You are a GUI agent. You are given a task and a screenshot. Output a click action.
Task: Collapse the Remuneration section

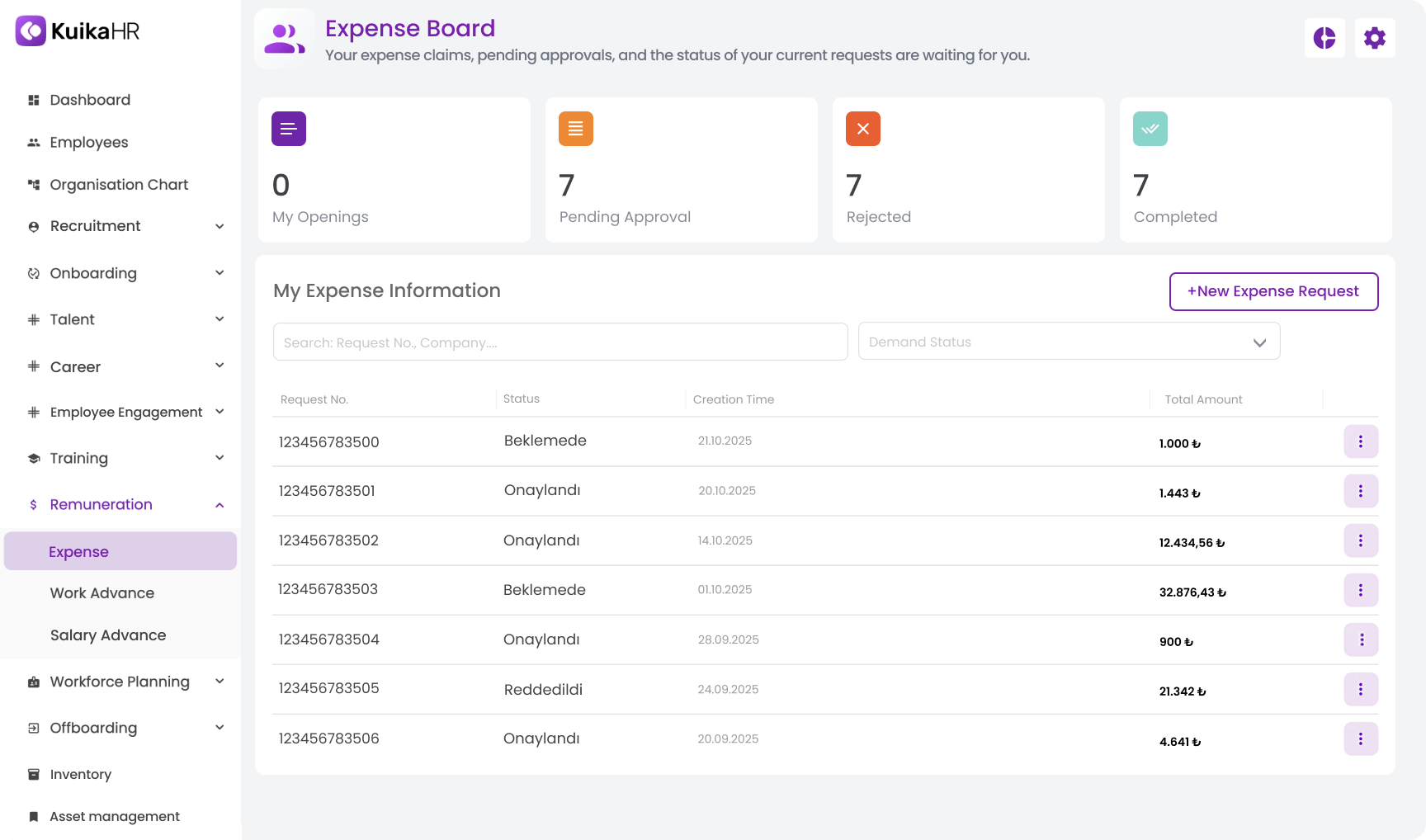click(x=219, y=504)
